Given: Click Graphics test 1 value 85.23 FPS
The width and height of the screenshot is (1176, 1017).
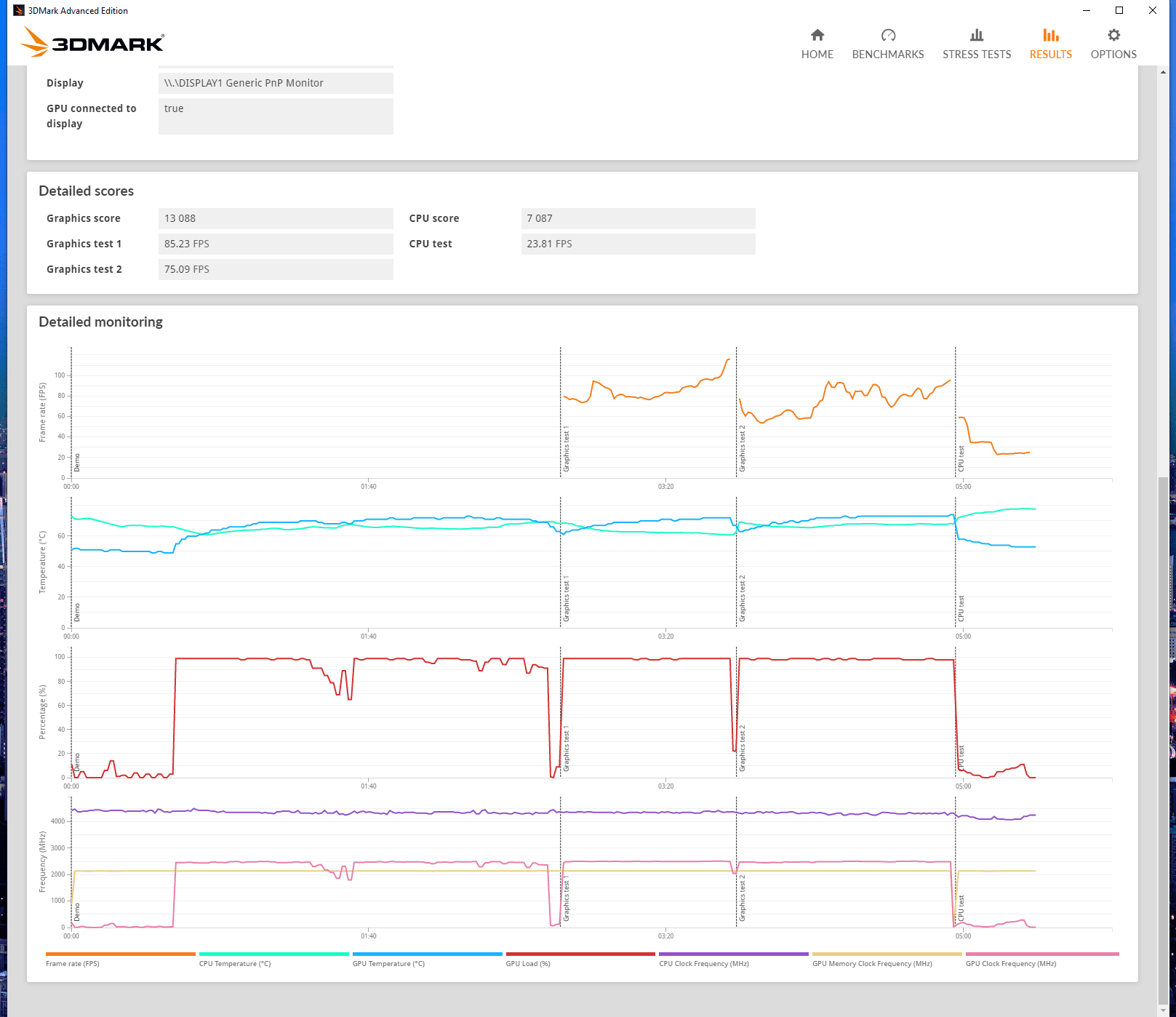Looking at the screenshot, I should click(276, 244).
